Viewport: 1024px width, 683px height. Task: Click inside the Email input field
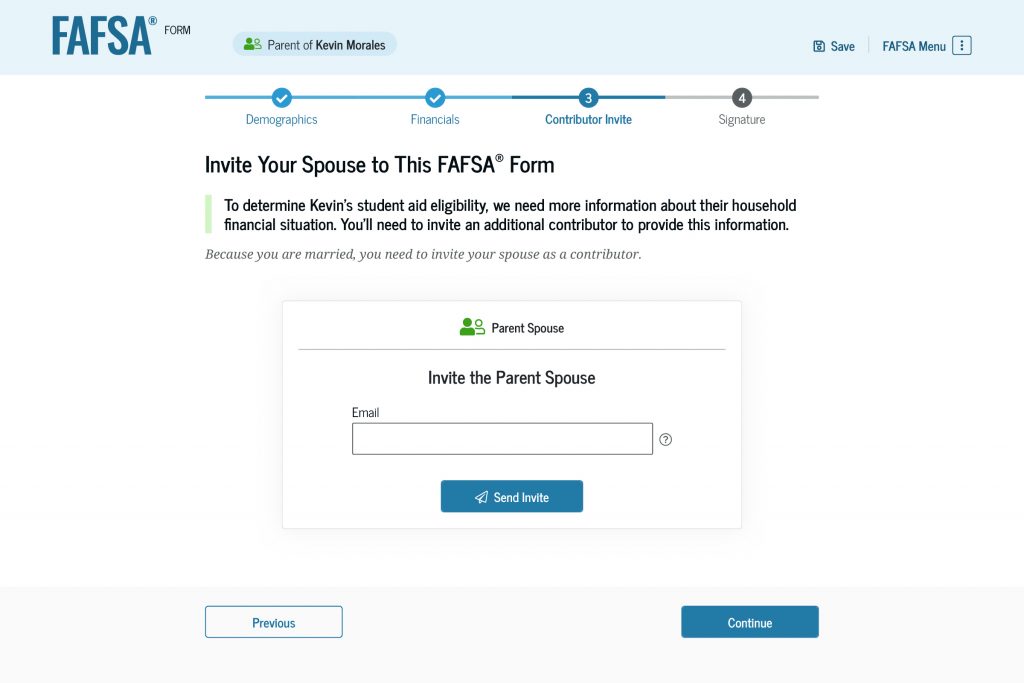(501, 438)
